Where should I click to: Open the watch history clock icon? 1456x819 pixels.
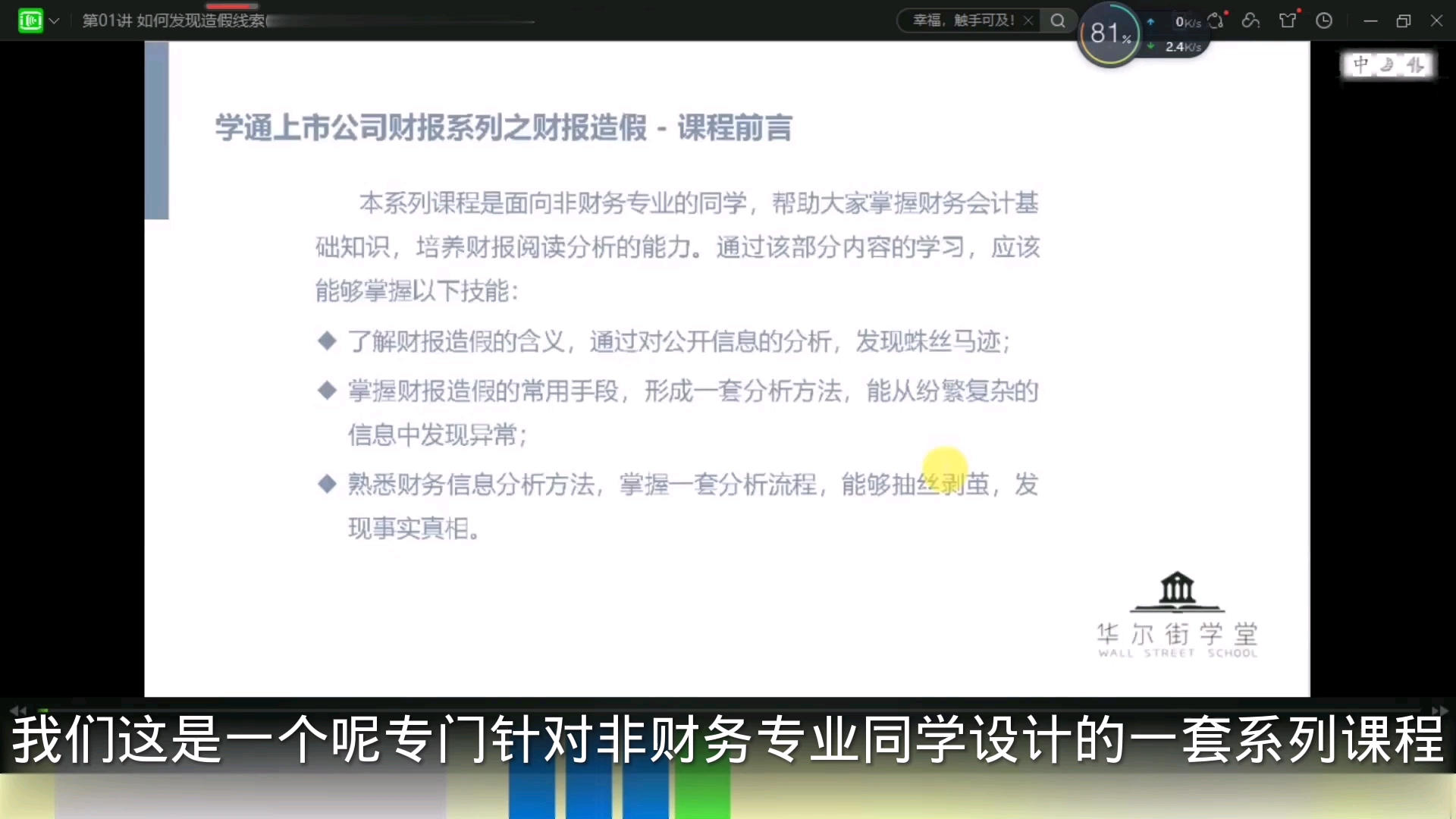point(1324,20)
